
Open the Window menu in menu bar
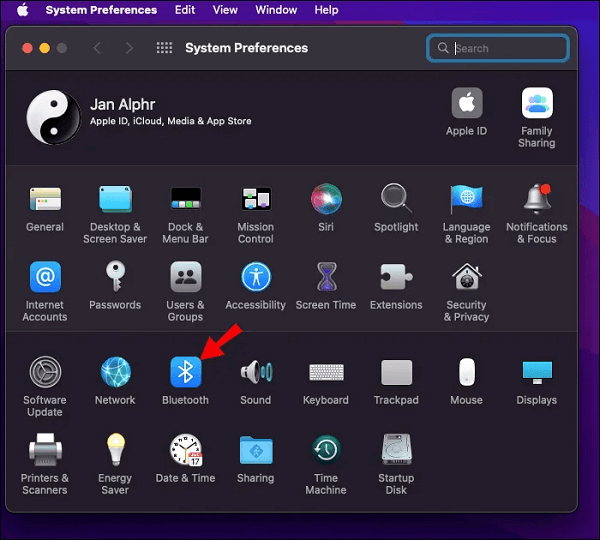tap(276, 10)
